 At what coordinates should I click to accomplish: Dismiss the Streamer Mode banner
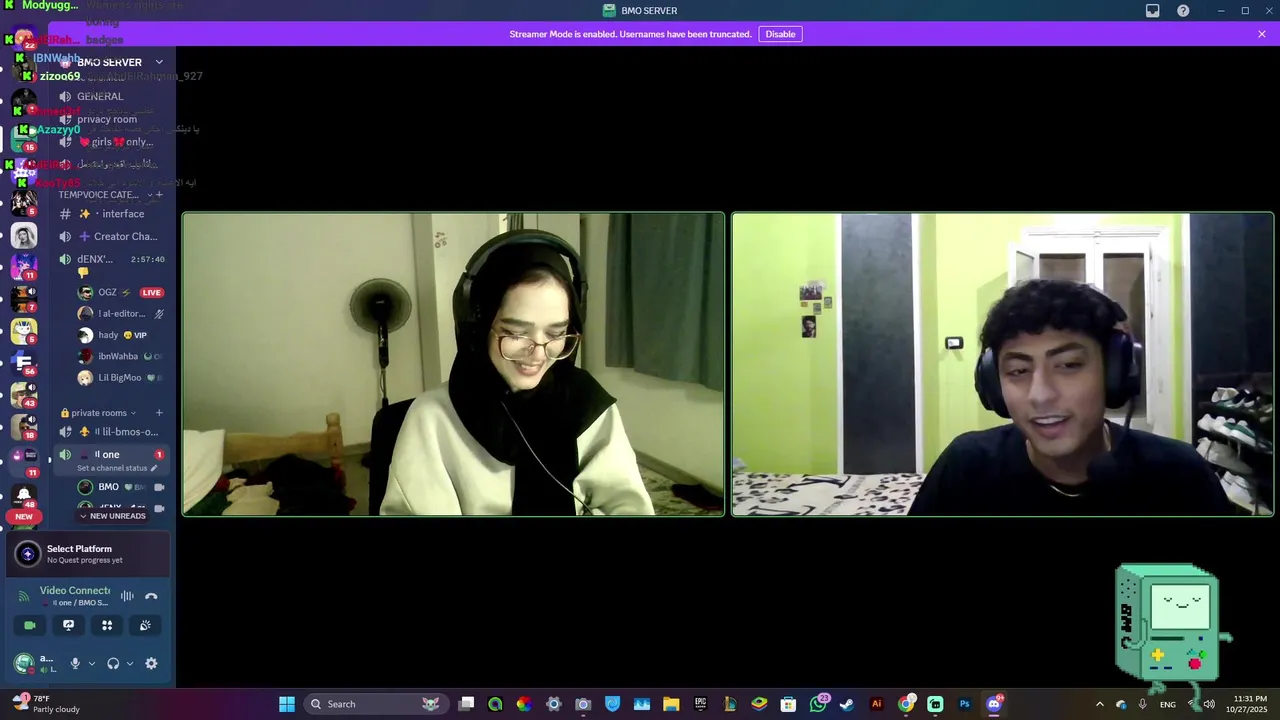tap(1262, 34)
